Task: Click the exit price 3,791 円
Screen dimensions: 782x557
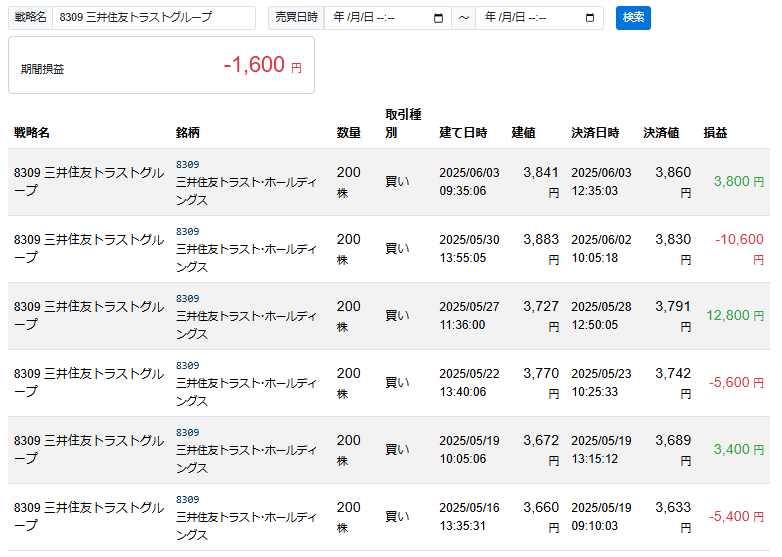Action: point(673,315)
